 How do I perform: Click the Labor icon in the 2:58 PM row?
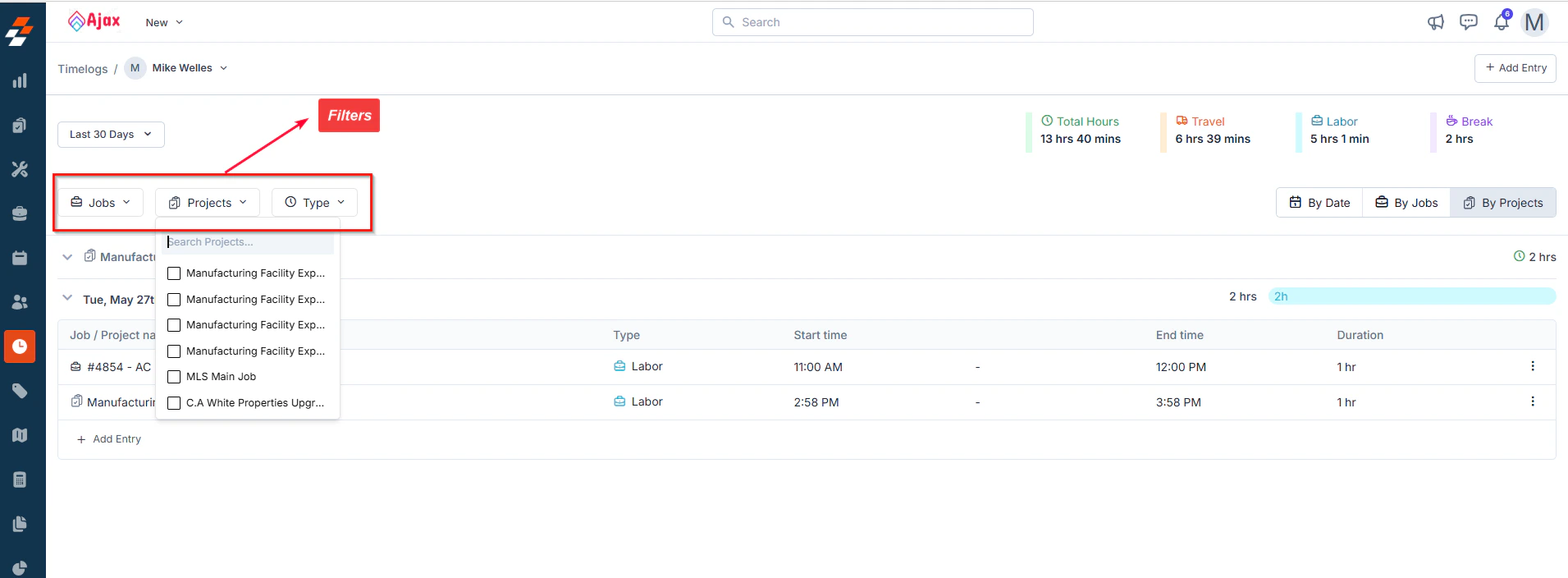(x=619, y=401)
